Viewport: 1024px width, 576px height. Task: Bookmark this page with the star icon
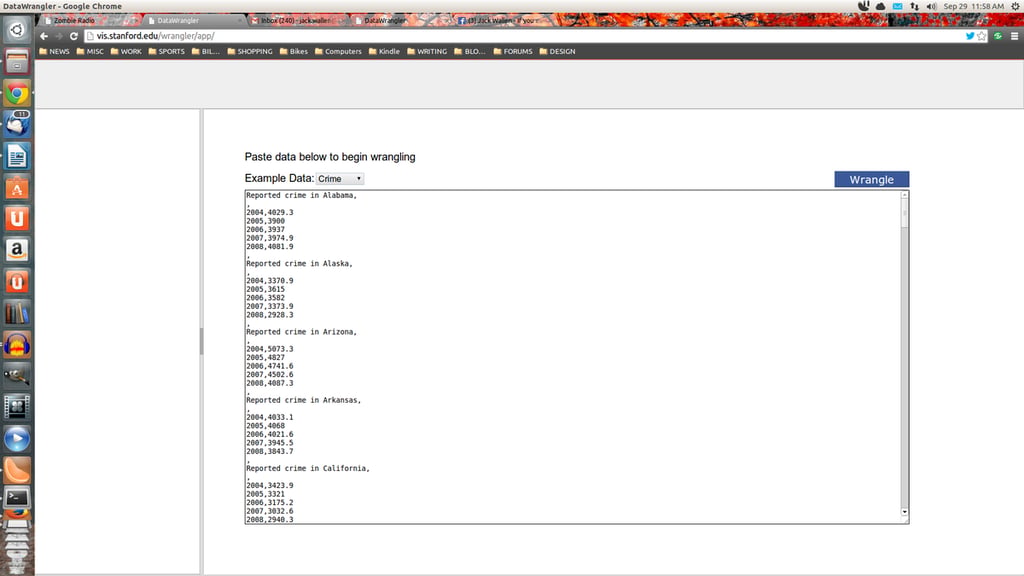[982, 36]
